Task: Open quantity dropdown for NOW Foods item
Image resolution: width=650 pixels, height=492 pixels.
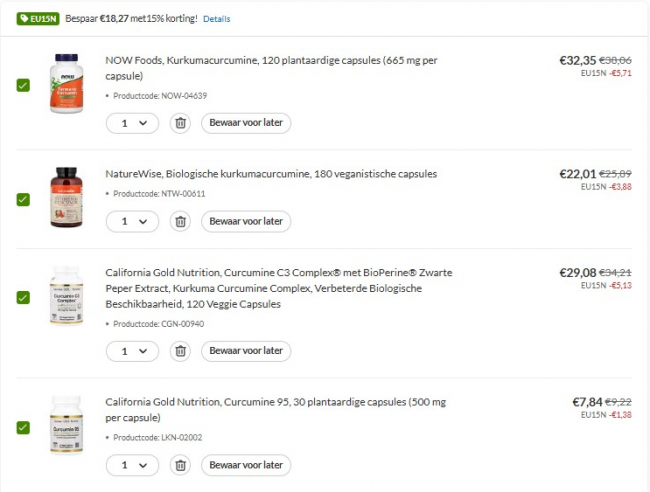Action: 133,123
